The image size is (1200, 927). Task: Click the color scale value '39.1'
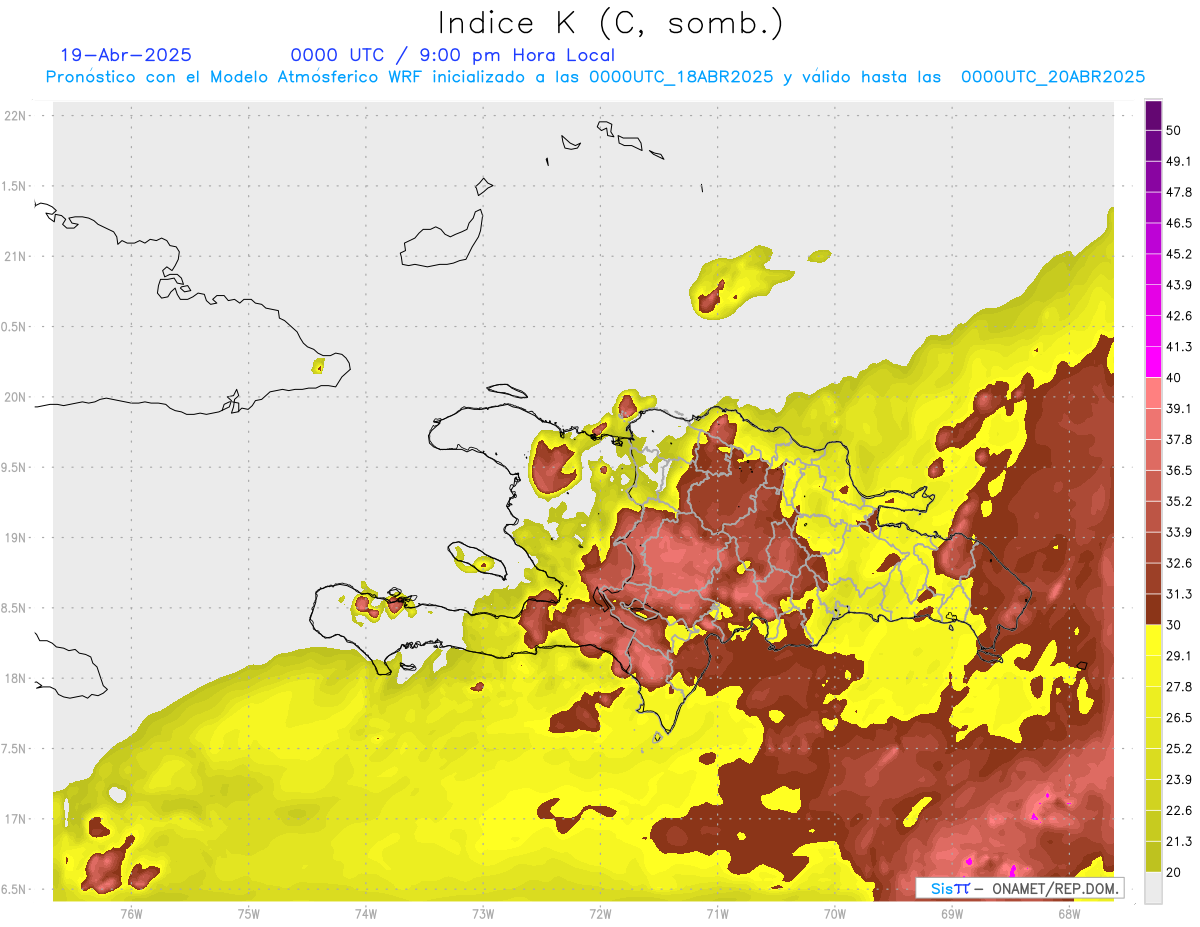point(1179,408)
